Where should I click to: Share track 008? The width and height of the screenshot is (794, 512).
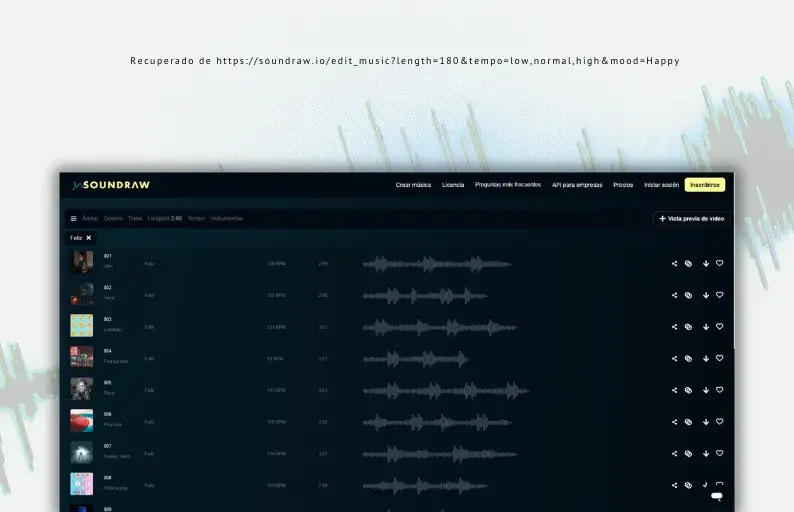[674, 485]
